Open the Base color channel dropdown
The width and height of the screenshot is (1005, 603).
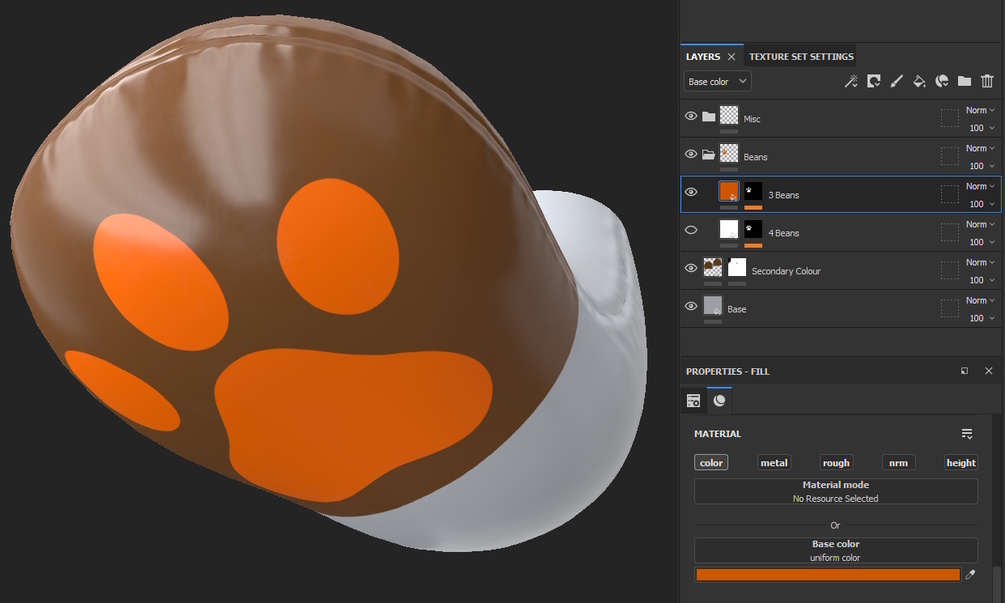(717, 81)
